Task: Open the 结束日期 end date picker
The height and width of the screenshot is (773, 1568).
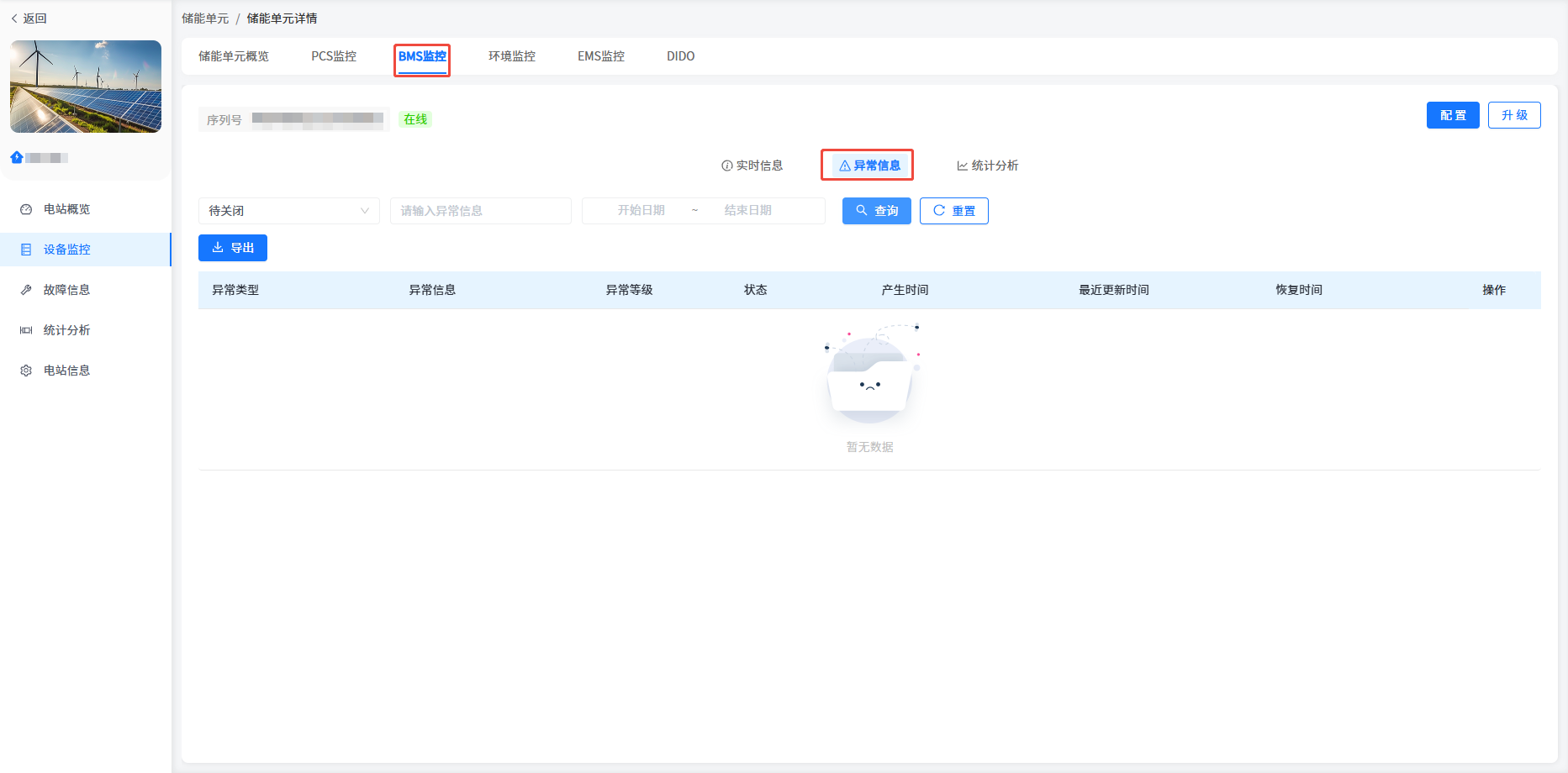Action: pos(747,211)
